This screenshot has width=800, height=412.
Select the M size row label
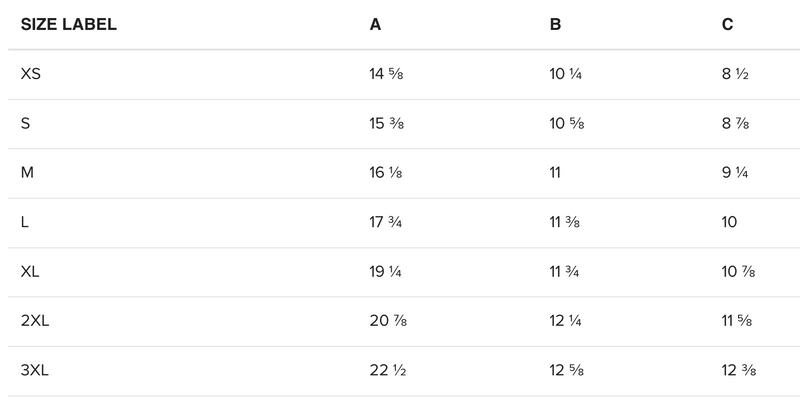(27, 173)
